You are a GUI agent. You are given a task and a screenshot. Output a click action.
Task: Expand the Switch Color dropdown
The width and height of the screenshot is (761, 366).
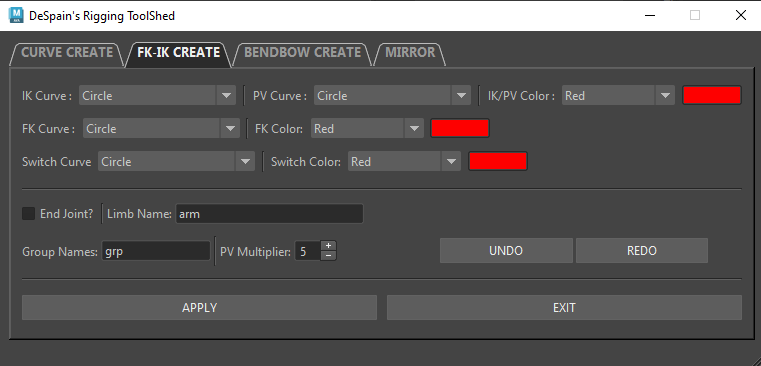coord(404,162)
